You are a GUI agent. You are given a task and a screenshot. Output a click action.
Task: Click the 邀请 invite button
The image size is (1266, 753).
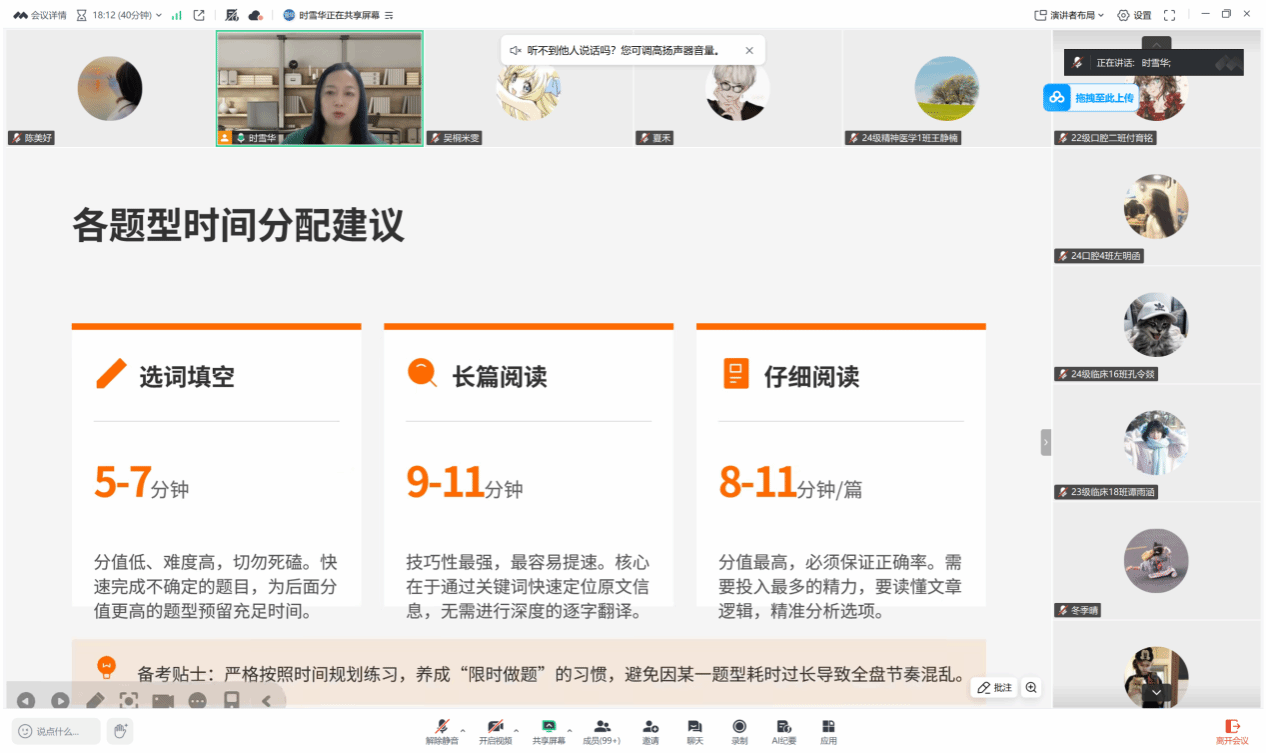[651, 732]
